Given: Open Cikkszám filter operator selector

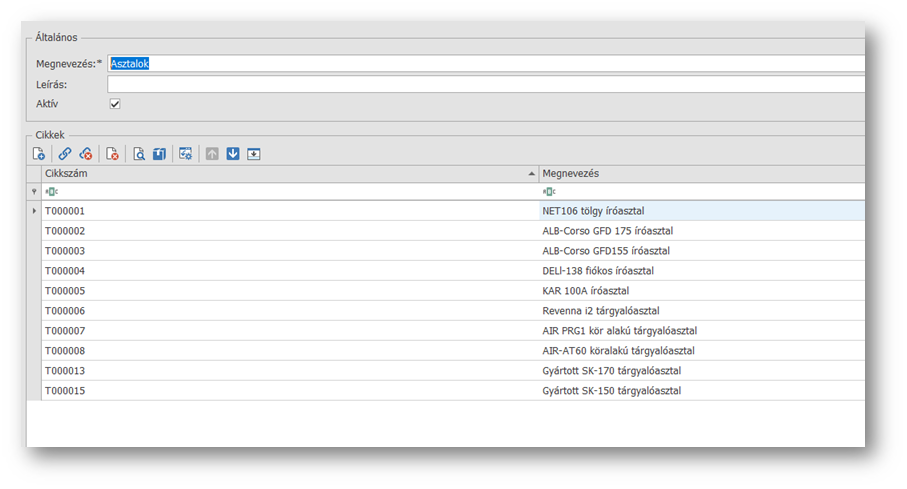Looking at the screenshot, I should 50,192.
